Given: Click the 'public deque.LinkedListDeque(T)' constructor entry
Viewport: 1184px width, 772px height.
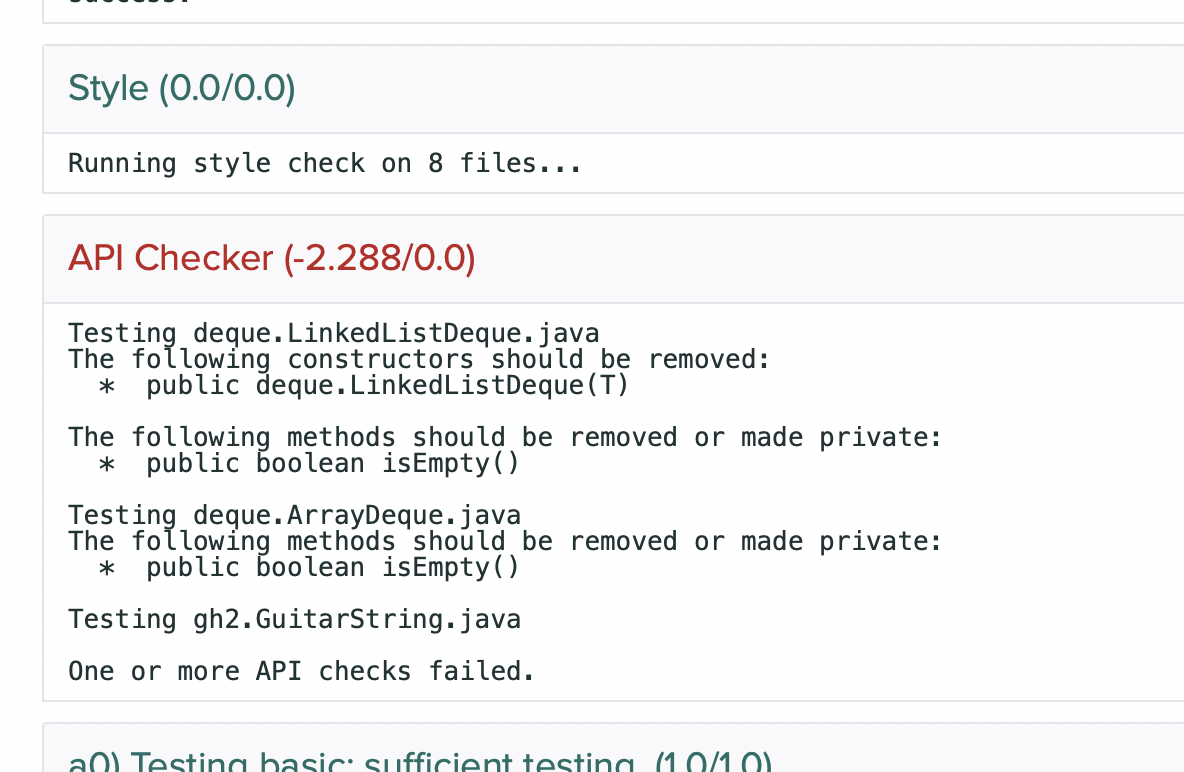Looking at the screenshot, I should (x=388, y=385).
